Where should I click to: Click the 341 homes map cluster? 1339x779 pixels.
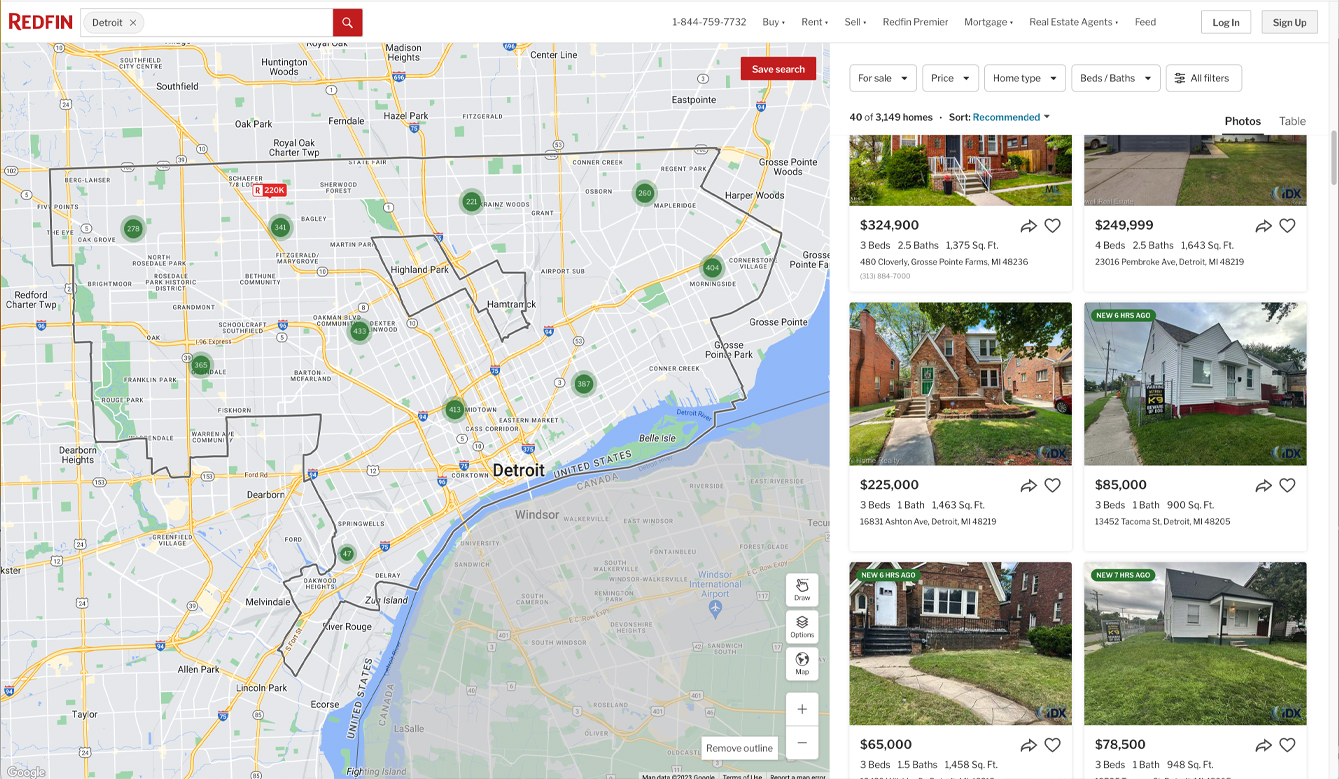click(x=280, y=227)
